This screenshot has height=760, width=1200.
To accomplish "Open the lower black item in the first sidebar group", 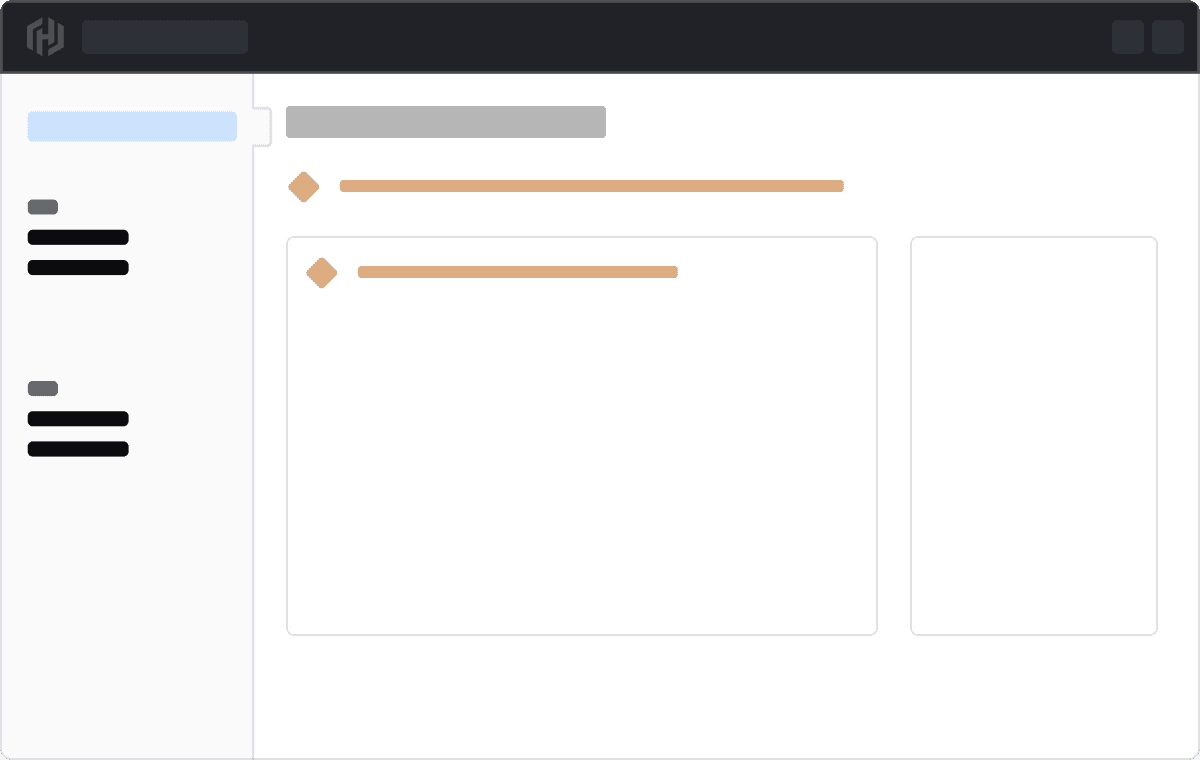I will [78, 268].
